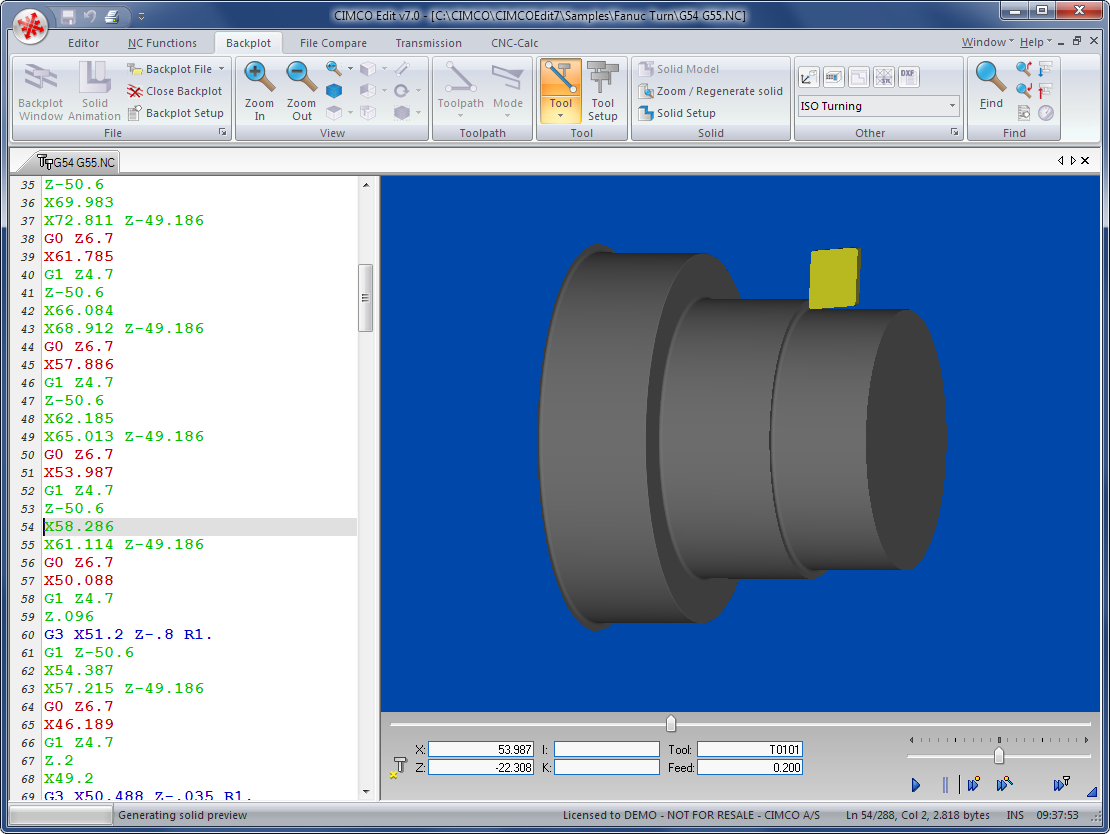Start the backplot simulation play button
Viewport: 1110px width, 834px height.
[x=915, y=784]
